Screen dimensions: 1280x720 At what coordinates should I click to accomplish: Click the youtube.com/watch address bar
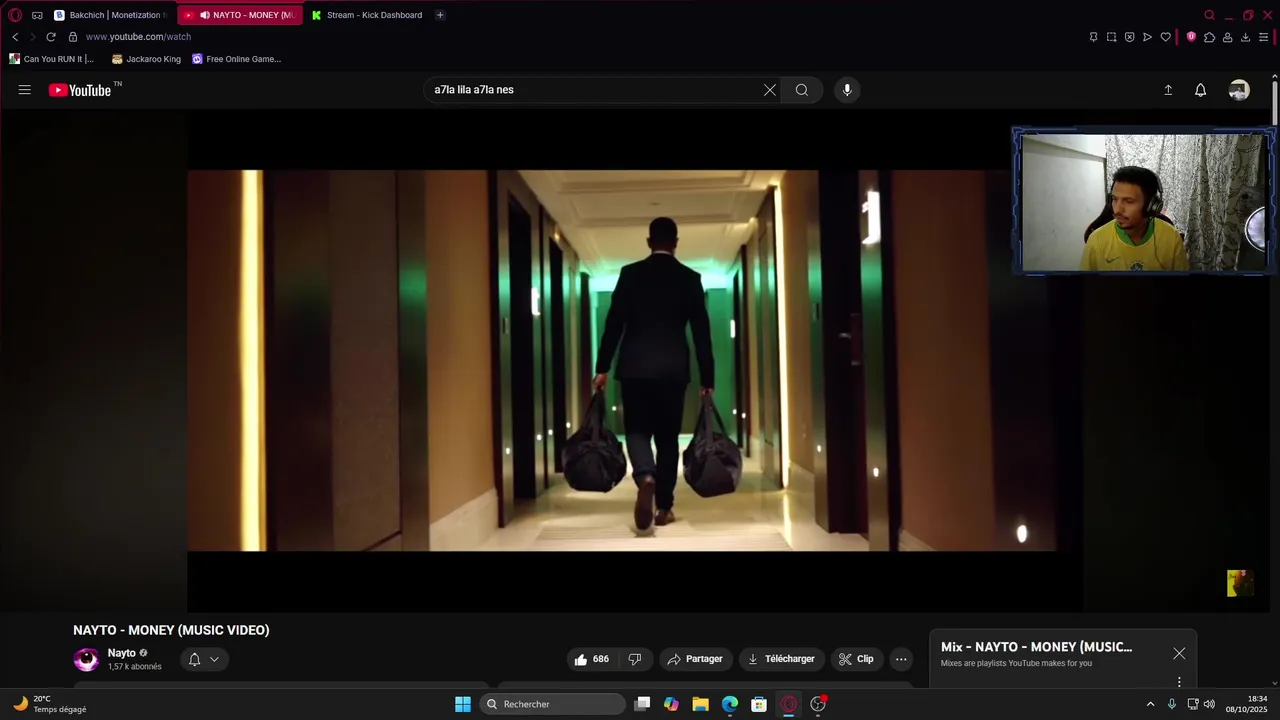[x=138, y=37]
